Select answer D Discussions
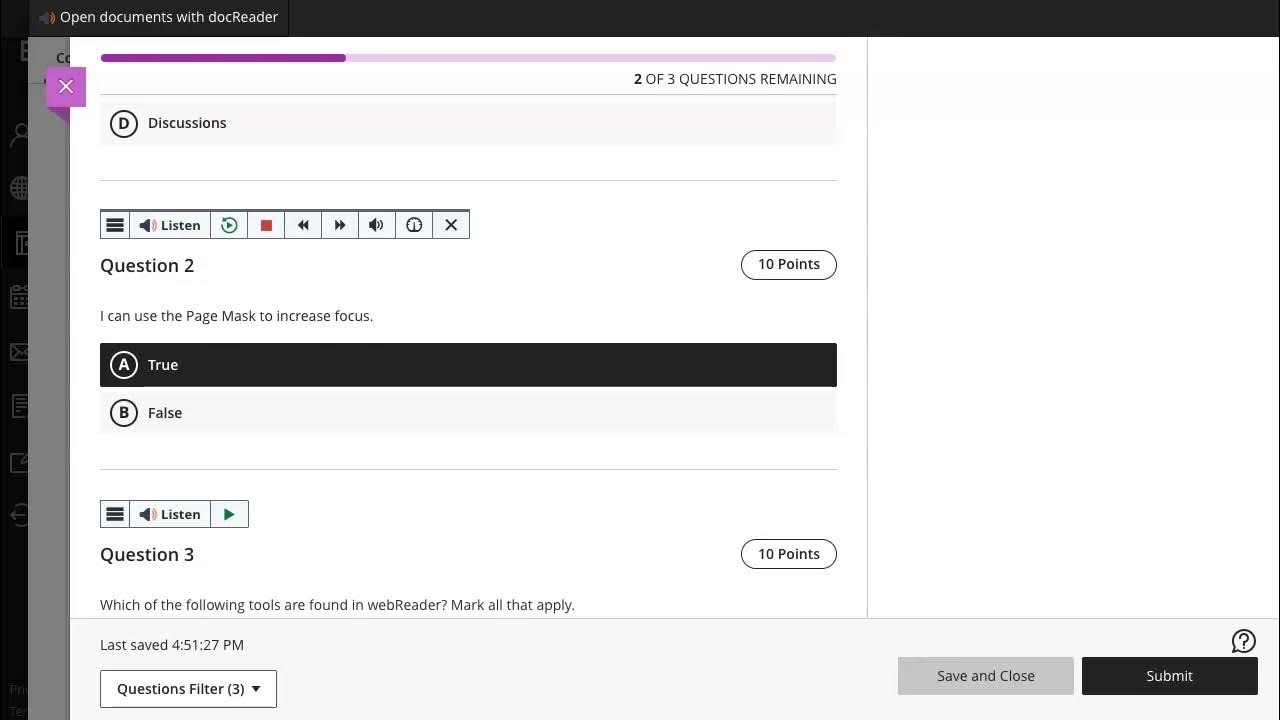1280x720 pixels. point(468,123)
